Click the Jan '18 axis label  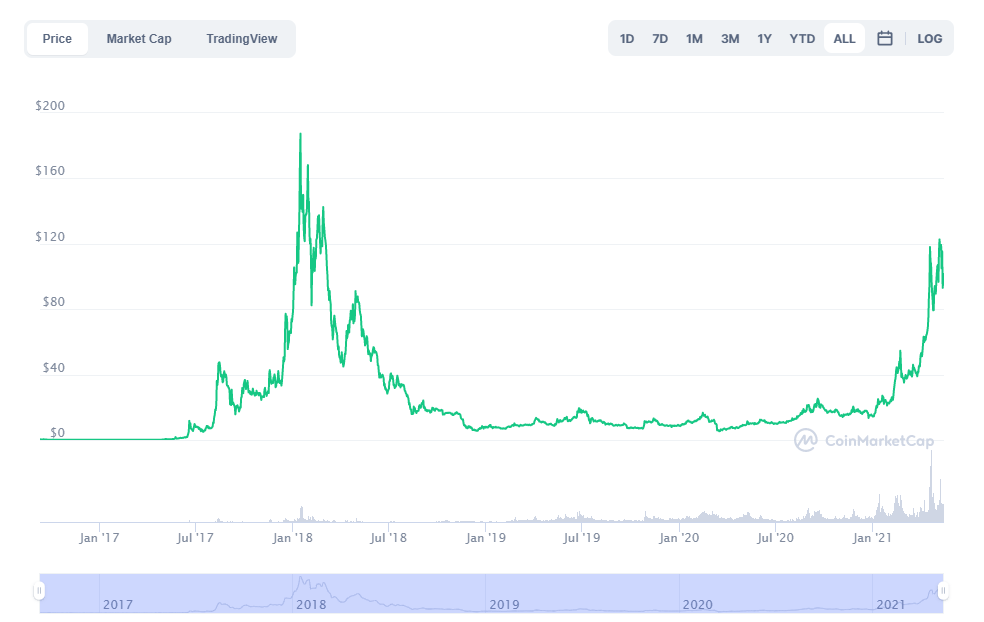[x=292, y=538]
